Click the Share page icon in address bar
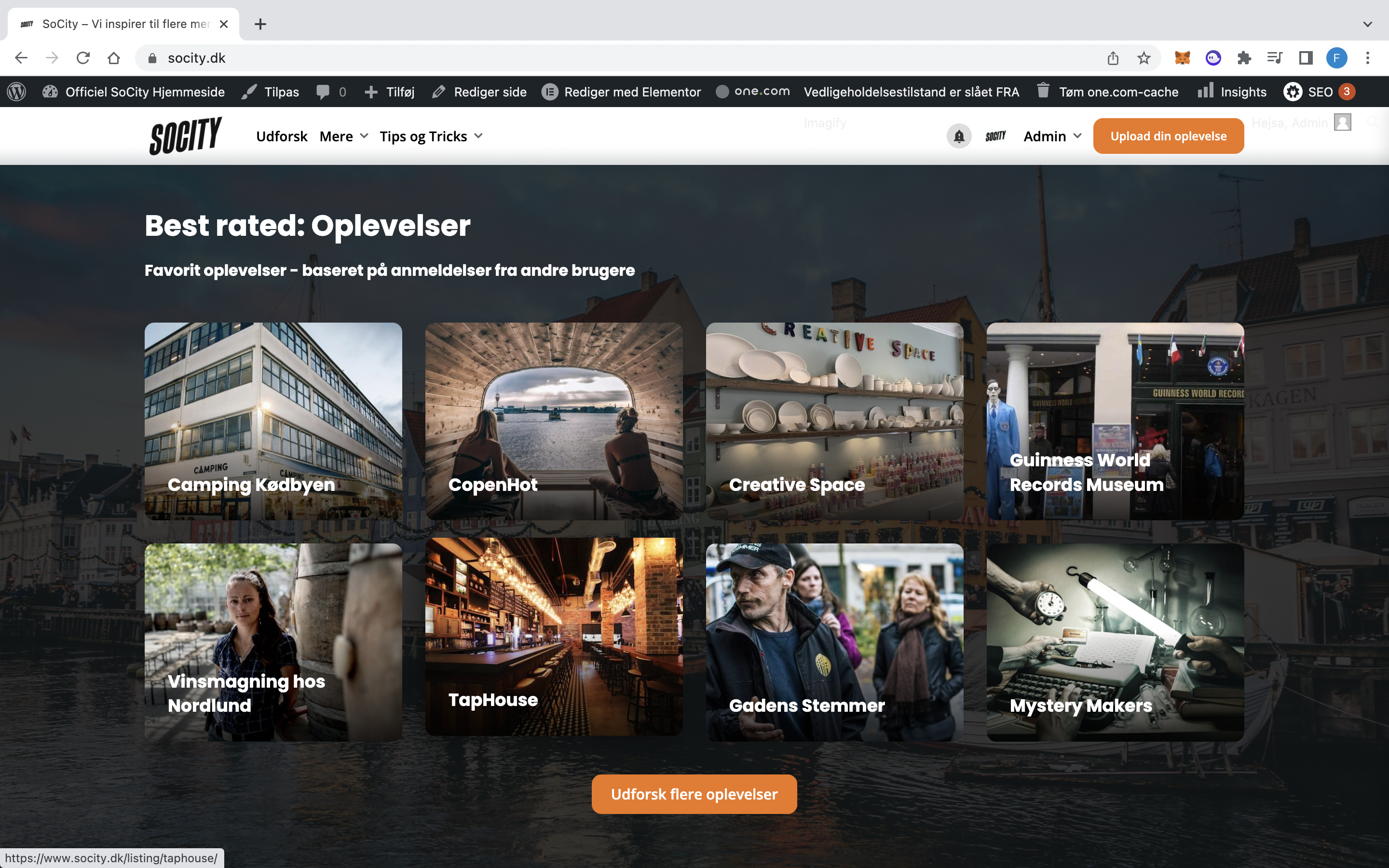 [x=1112, y=58]
